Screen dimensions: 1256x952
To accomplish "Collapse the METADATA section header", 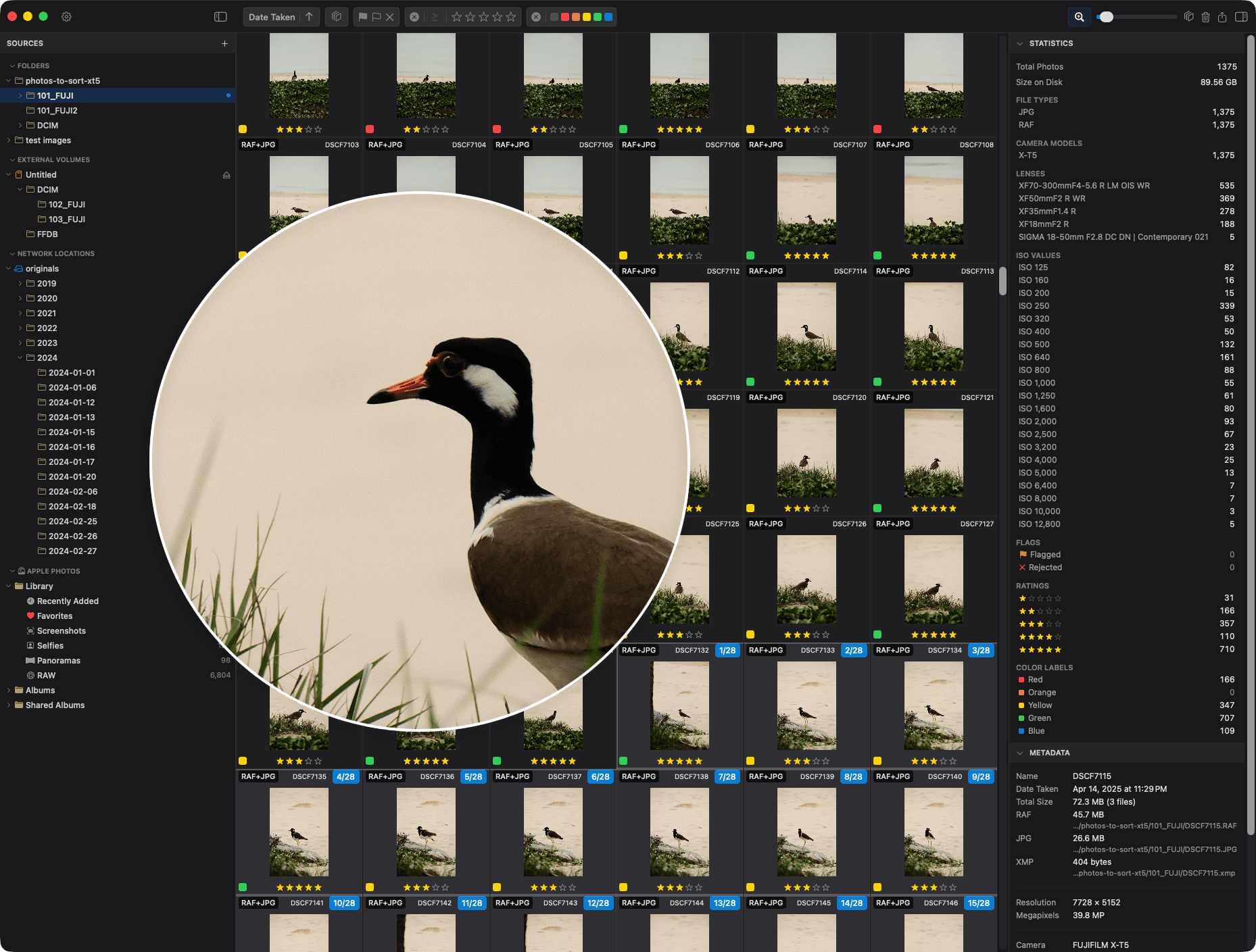I will pos(1020,752).
